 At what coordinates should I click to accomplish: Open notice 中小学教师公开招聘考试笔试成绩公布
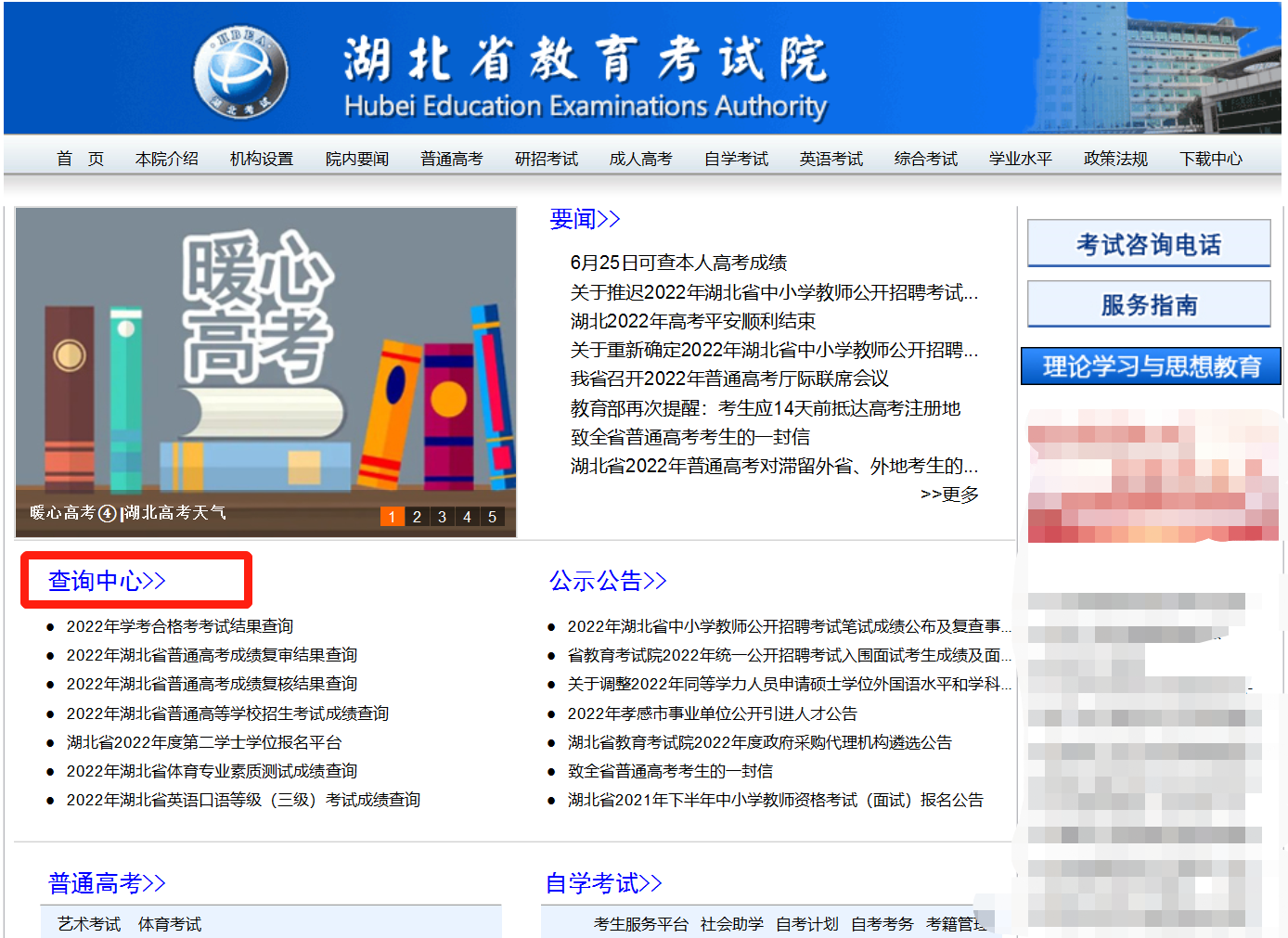790,626
